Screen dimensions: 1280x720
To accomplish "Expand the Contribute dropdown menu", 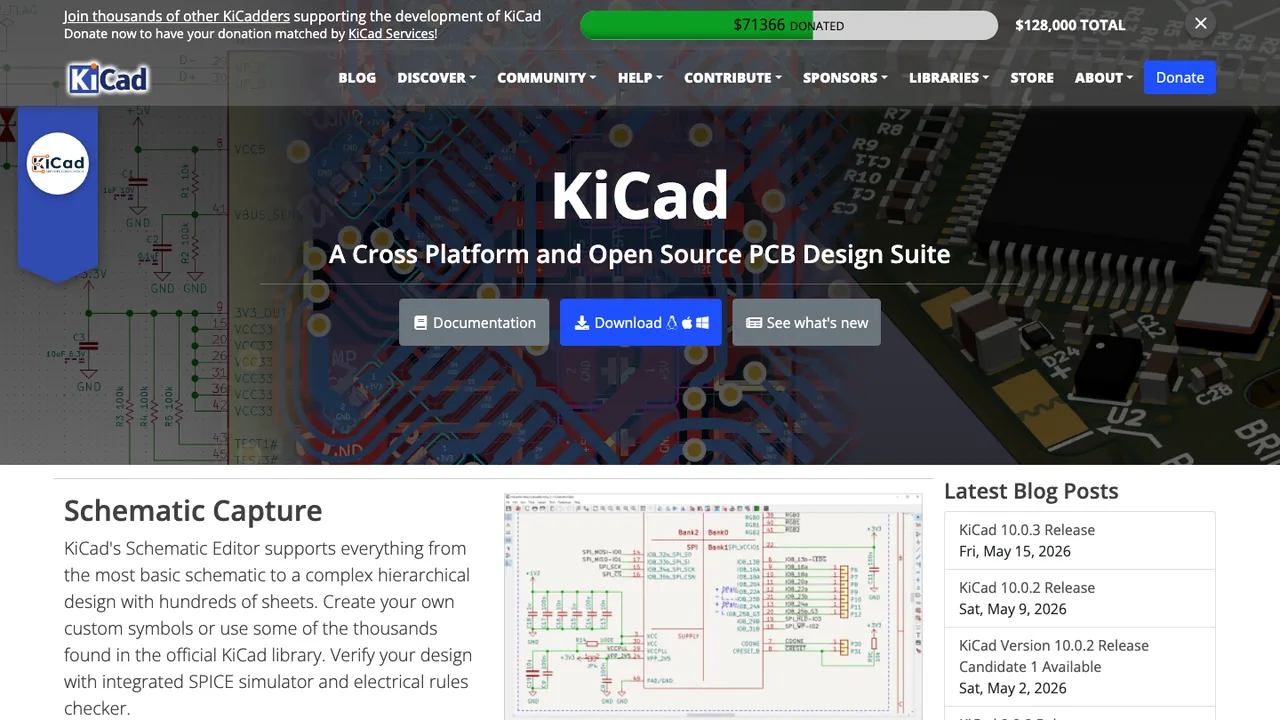I will click(733, 77).
